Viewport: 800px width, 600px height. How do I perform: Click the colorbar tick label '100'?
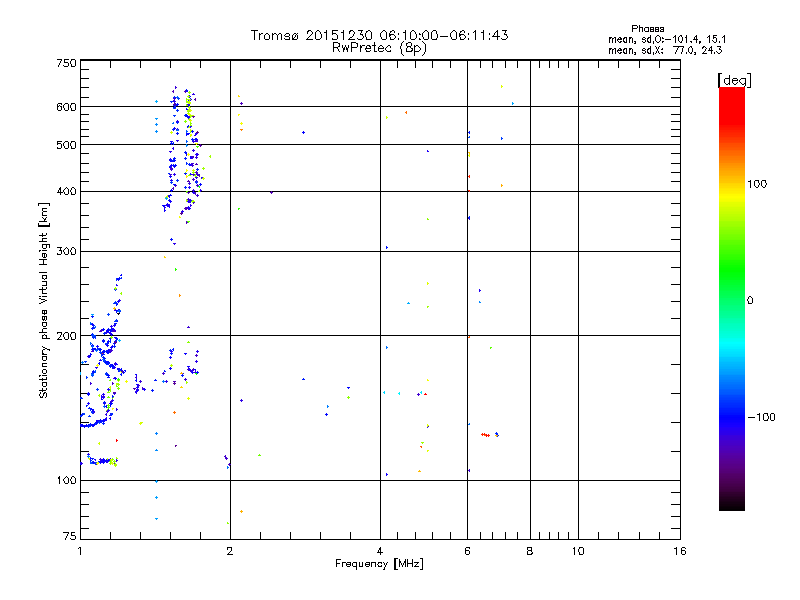(757, 184)
